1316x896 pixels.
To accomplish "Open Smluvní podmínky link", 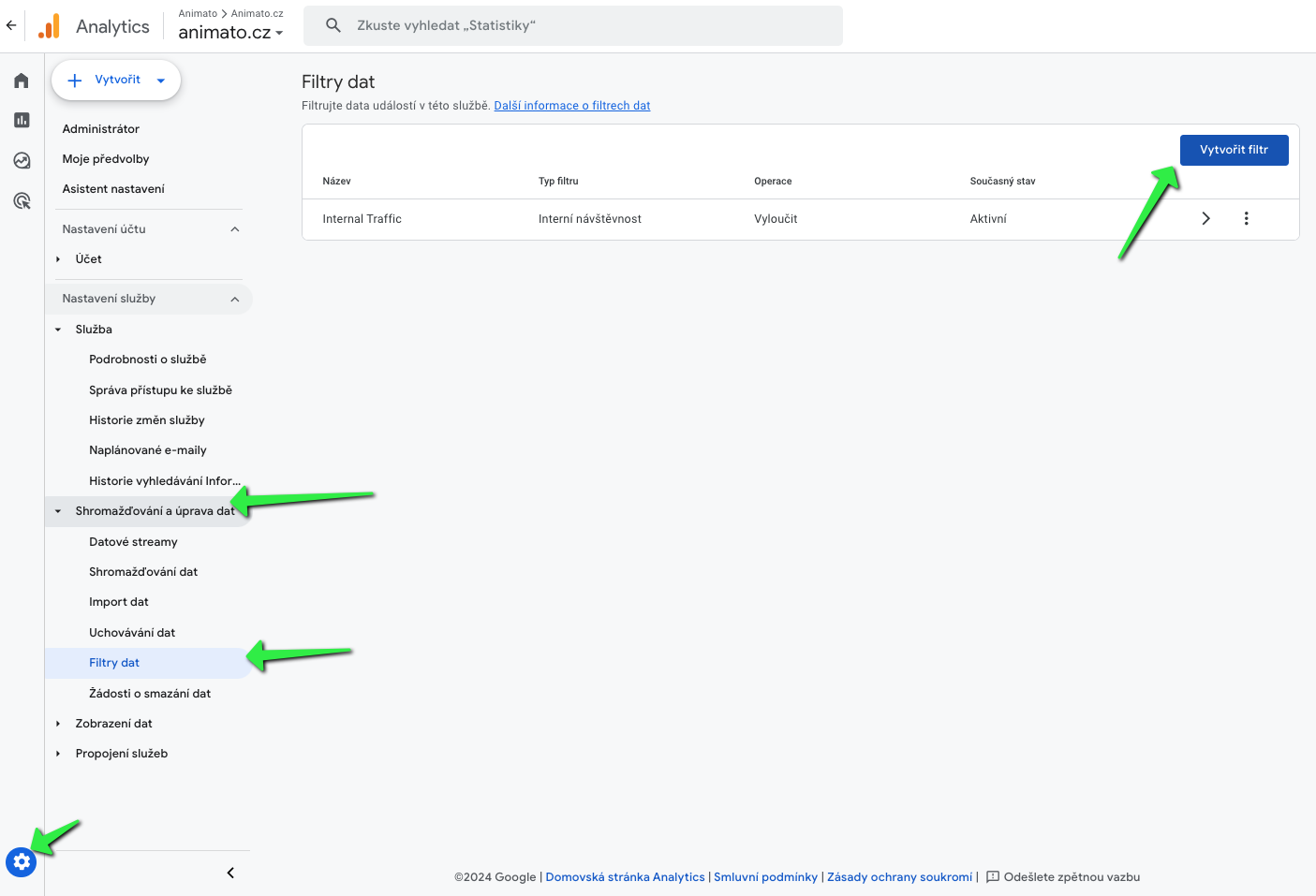I will 765,877.
